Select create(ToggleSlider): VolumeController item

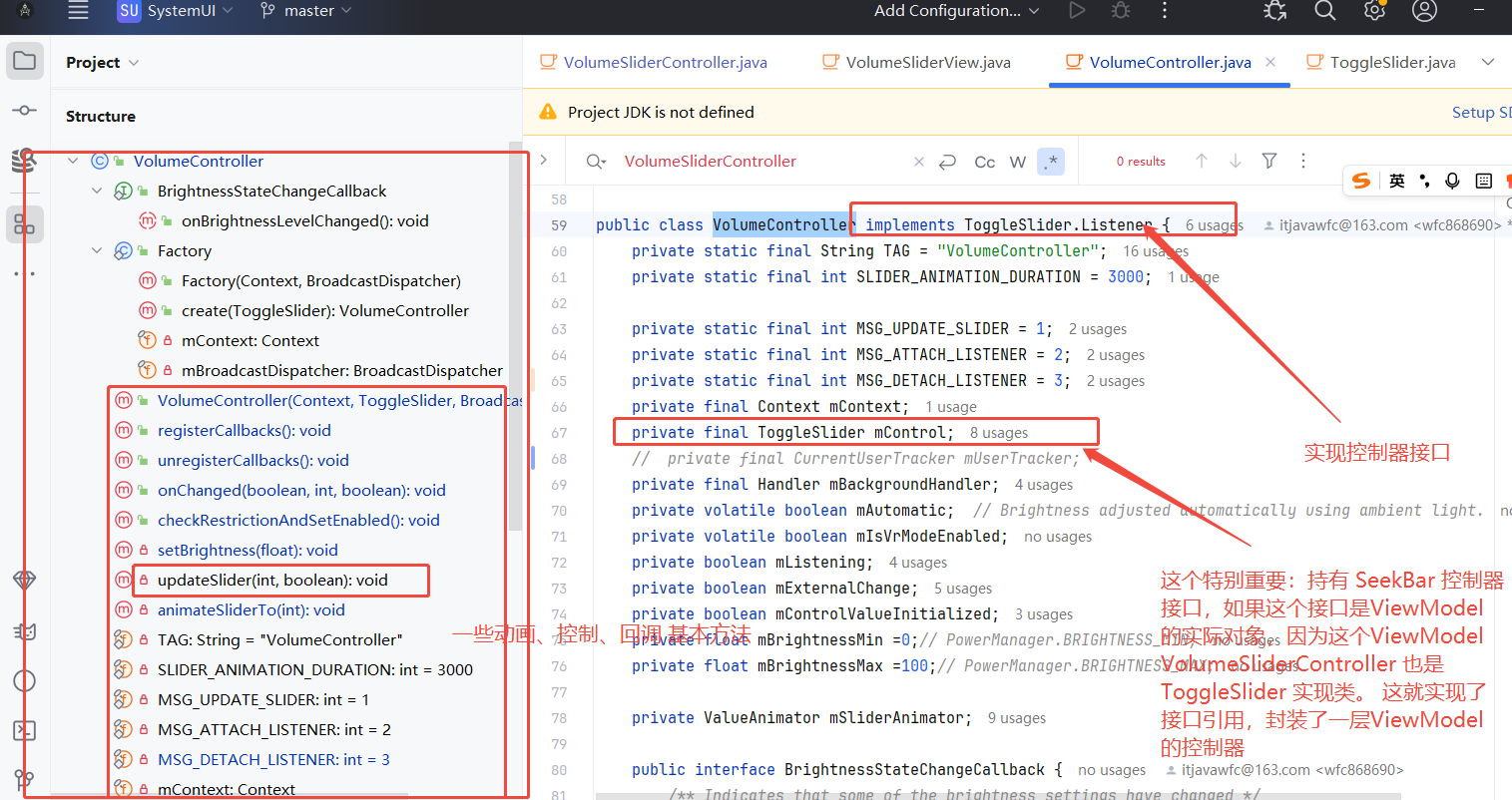325,310
